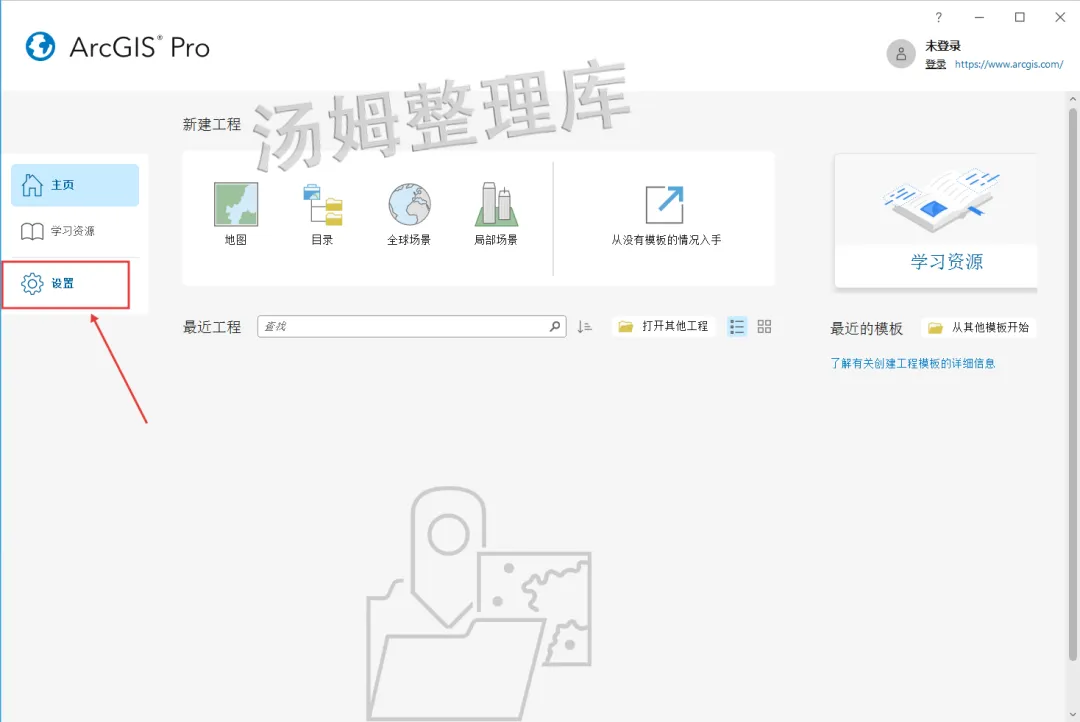
Task: Switch recent projects to tile view
Action: [764, 327]
